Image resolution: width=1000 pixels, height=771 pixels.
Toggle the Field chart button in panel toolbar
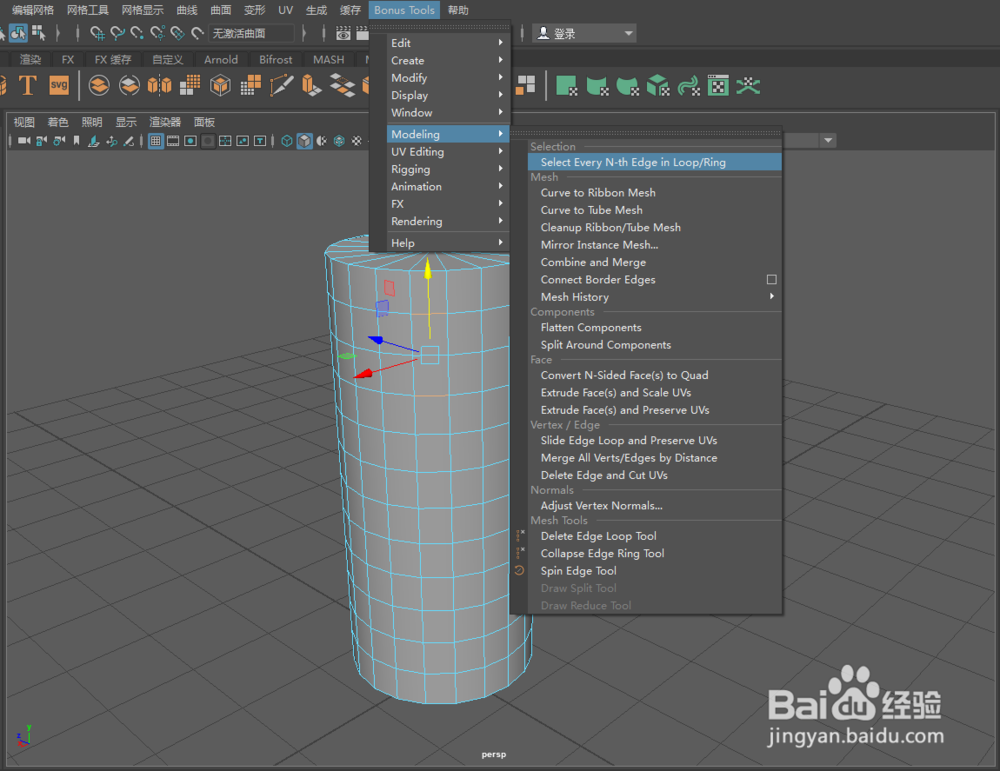pos(225,141)
